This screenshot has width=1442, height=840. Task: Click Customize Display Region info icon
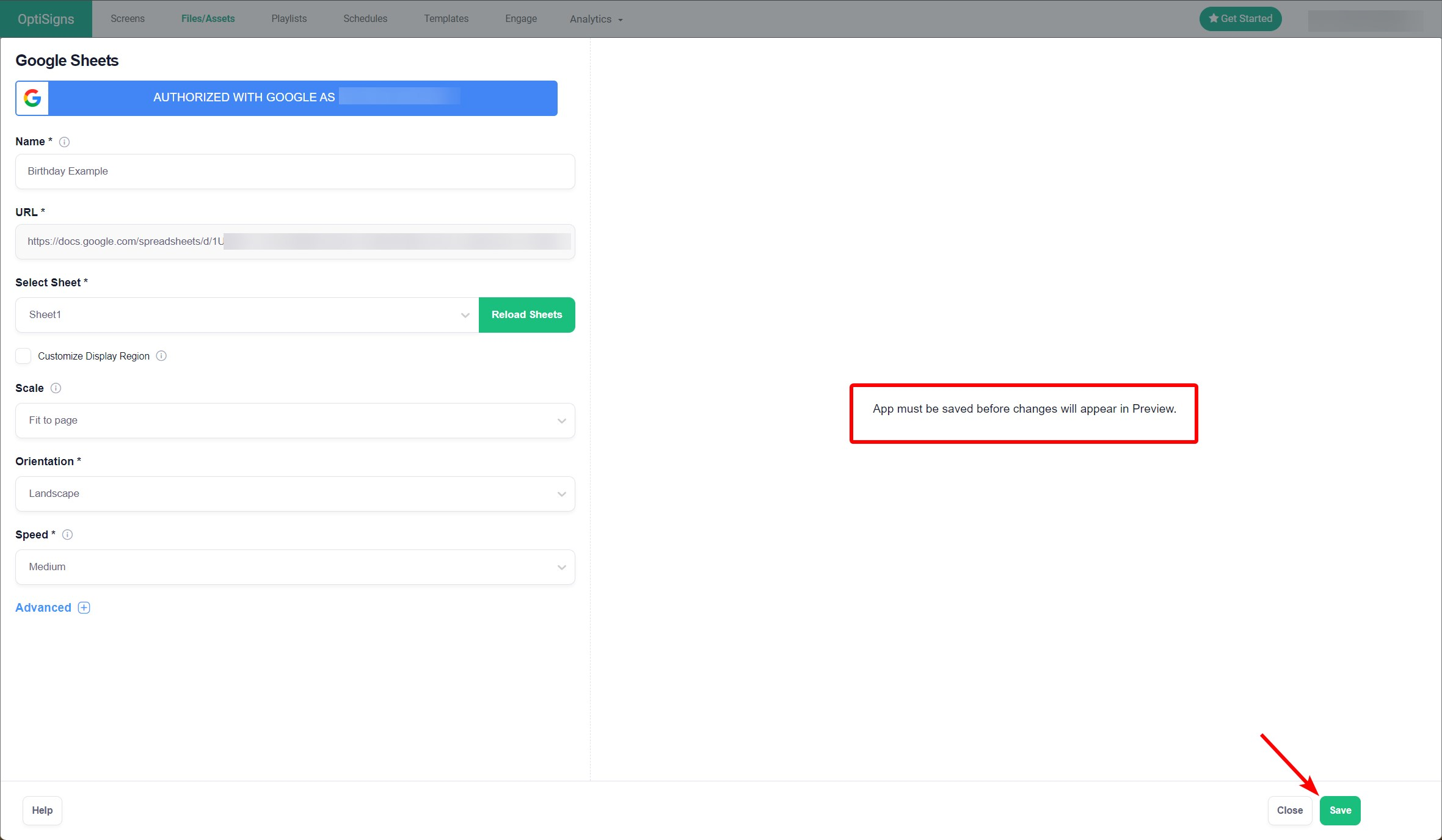[x=161, y=356]
